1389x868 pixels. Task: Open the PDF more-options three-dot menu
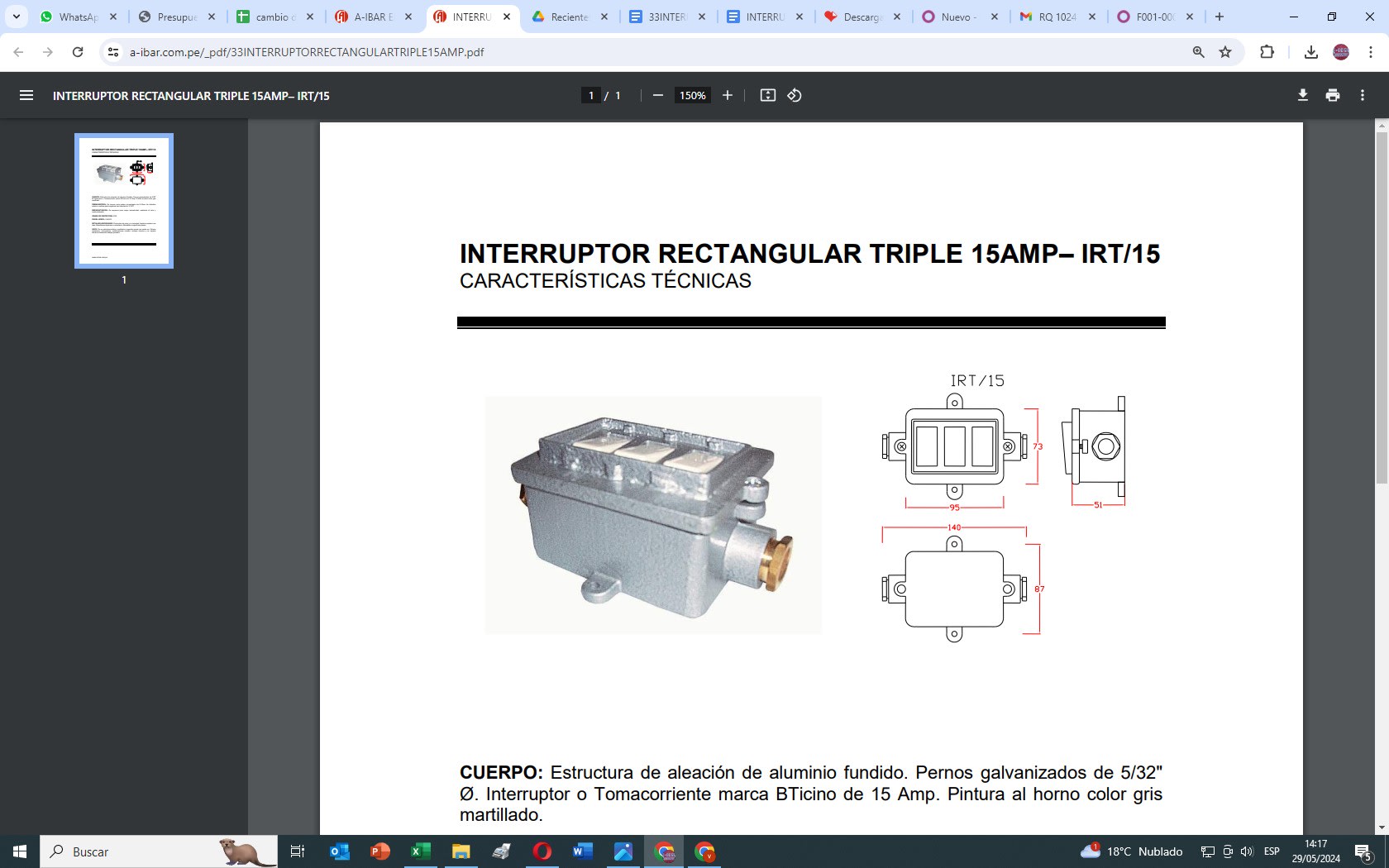pyautogui.click(x=1363, y=95)
